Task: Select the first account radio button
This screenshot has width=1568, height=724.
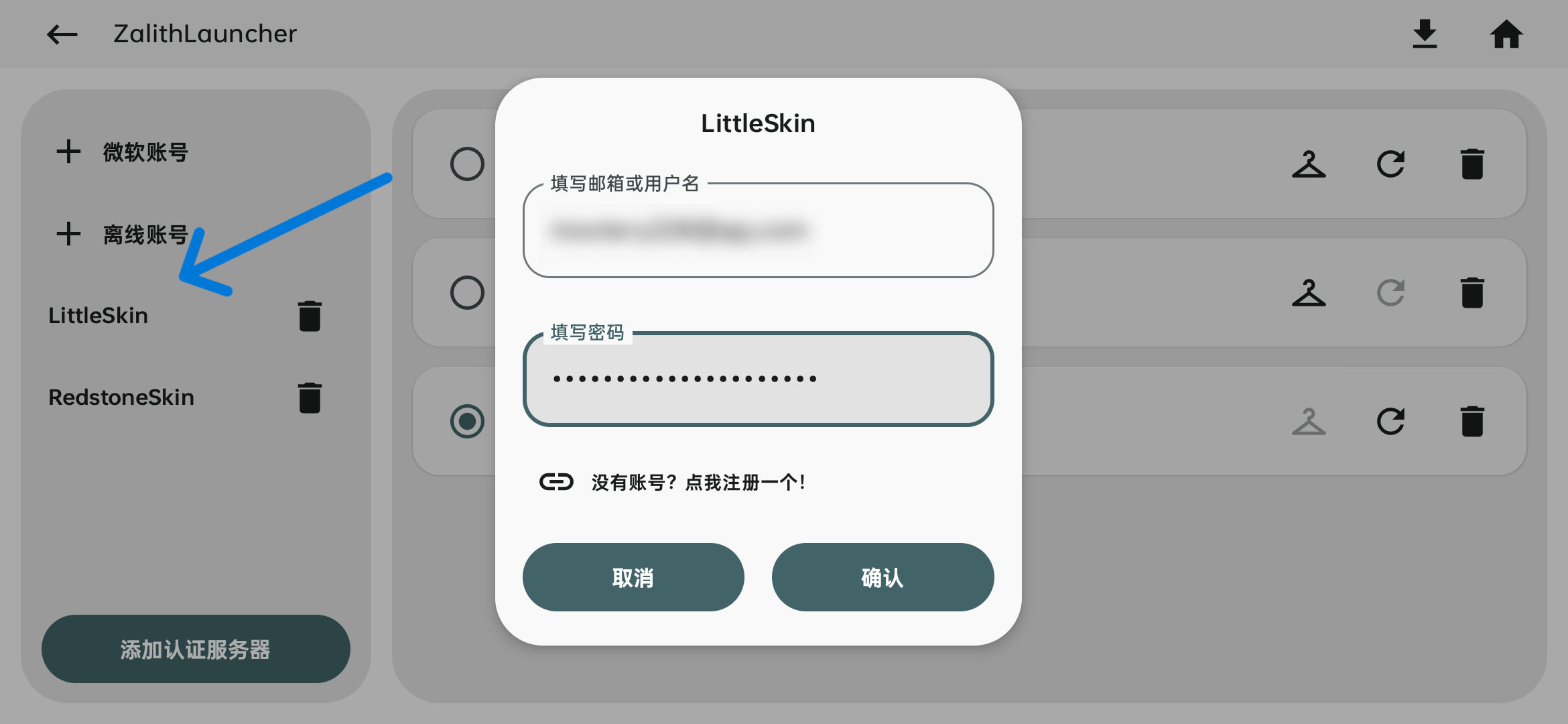Action: tap(467, 164)
